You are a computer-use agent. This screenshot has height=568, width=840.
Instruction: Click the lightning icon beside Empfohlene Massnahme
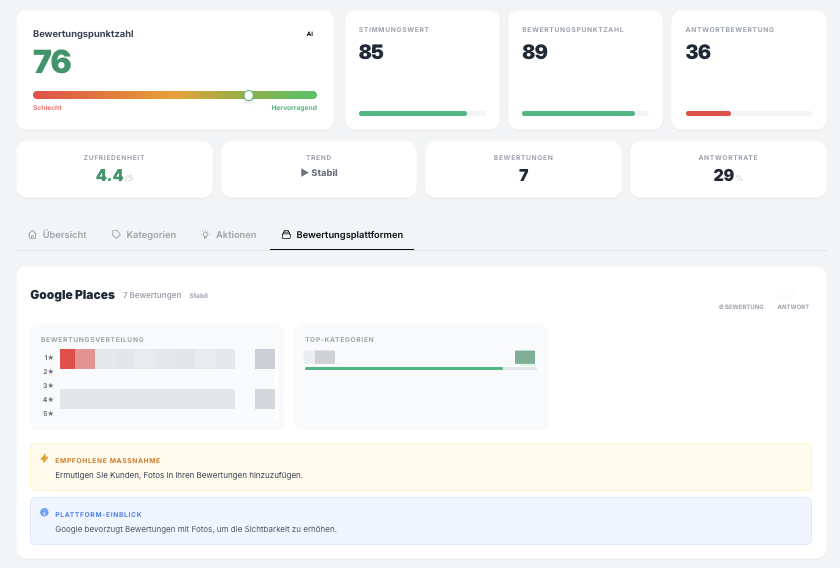click(x=44, y=459)
